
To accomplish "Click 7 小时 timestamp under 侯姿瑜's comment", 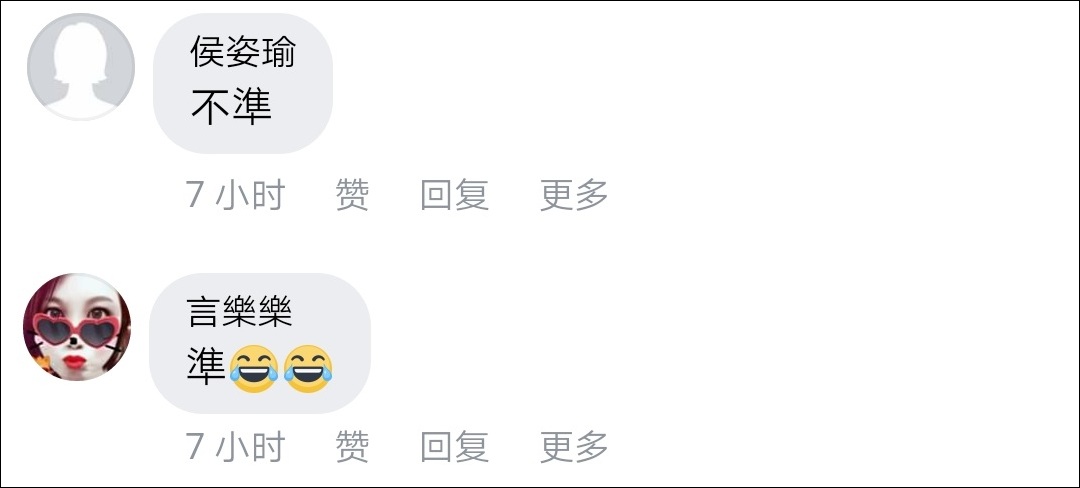I will [x=236, y=195].
